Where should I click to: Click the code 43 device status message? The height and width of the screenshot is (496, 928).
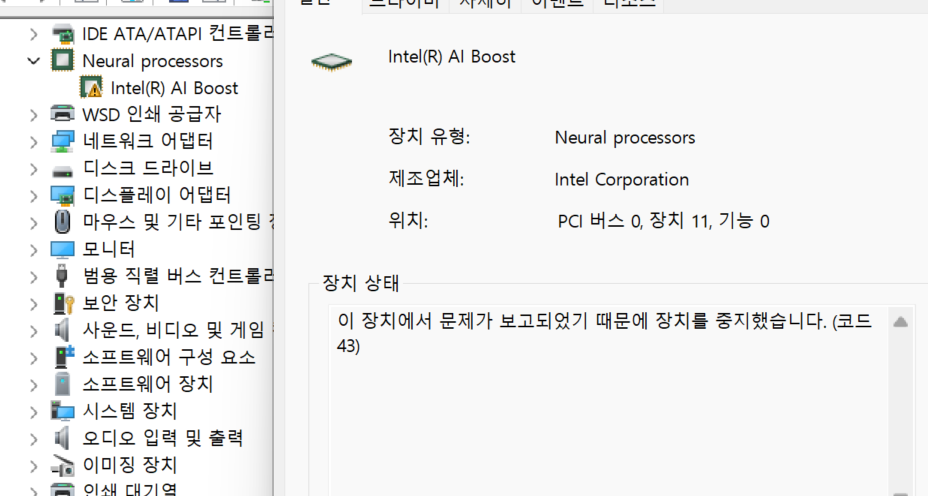click(604, 333)
